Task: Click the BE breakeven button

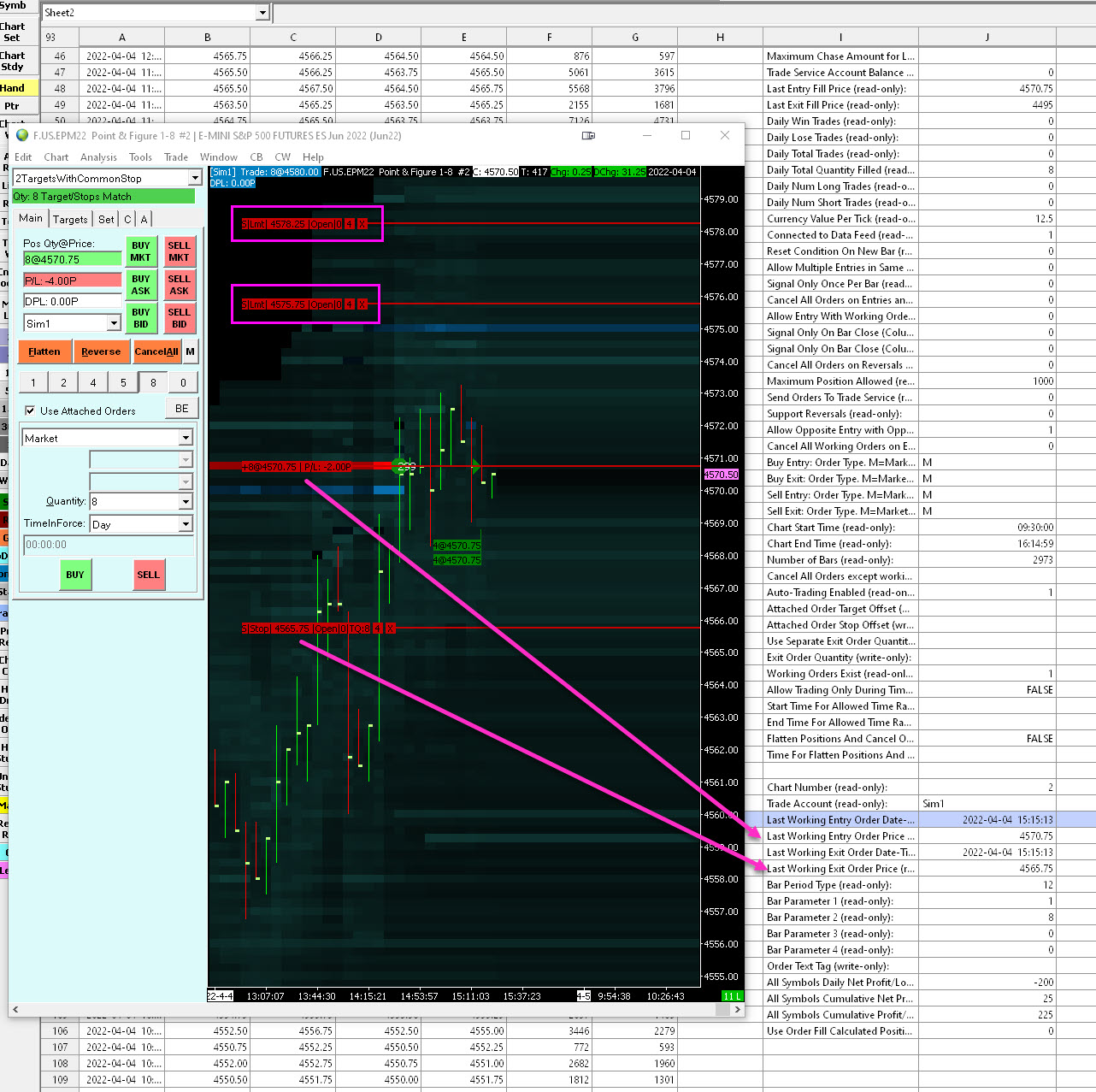Action: [x=182, y=409]
